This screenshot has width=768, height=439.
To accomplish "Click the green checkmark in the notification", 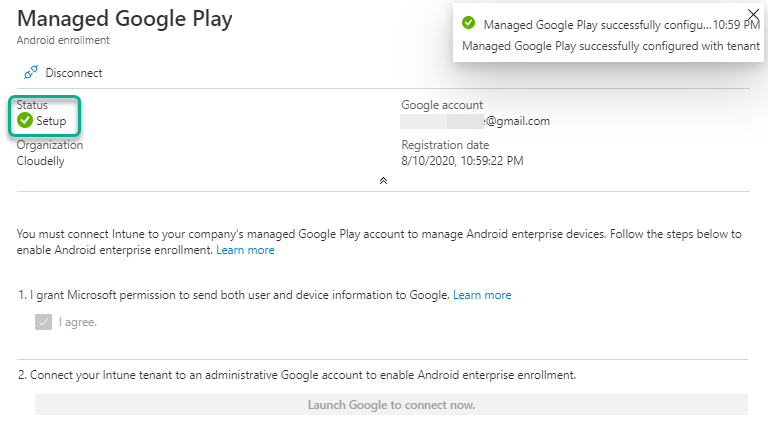I will (x=468, y=24).
